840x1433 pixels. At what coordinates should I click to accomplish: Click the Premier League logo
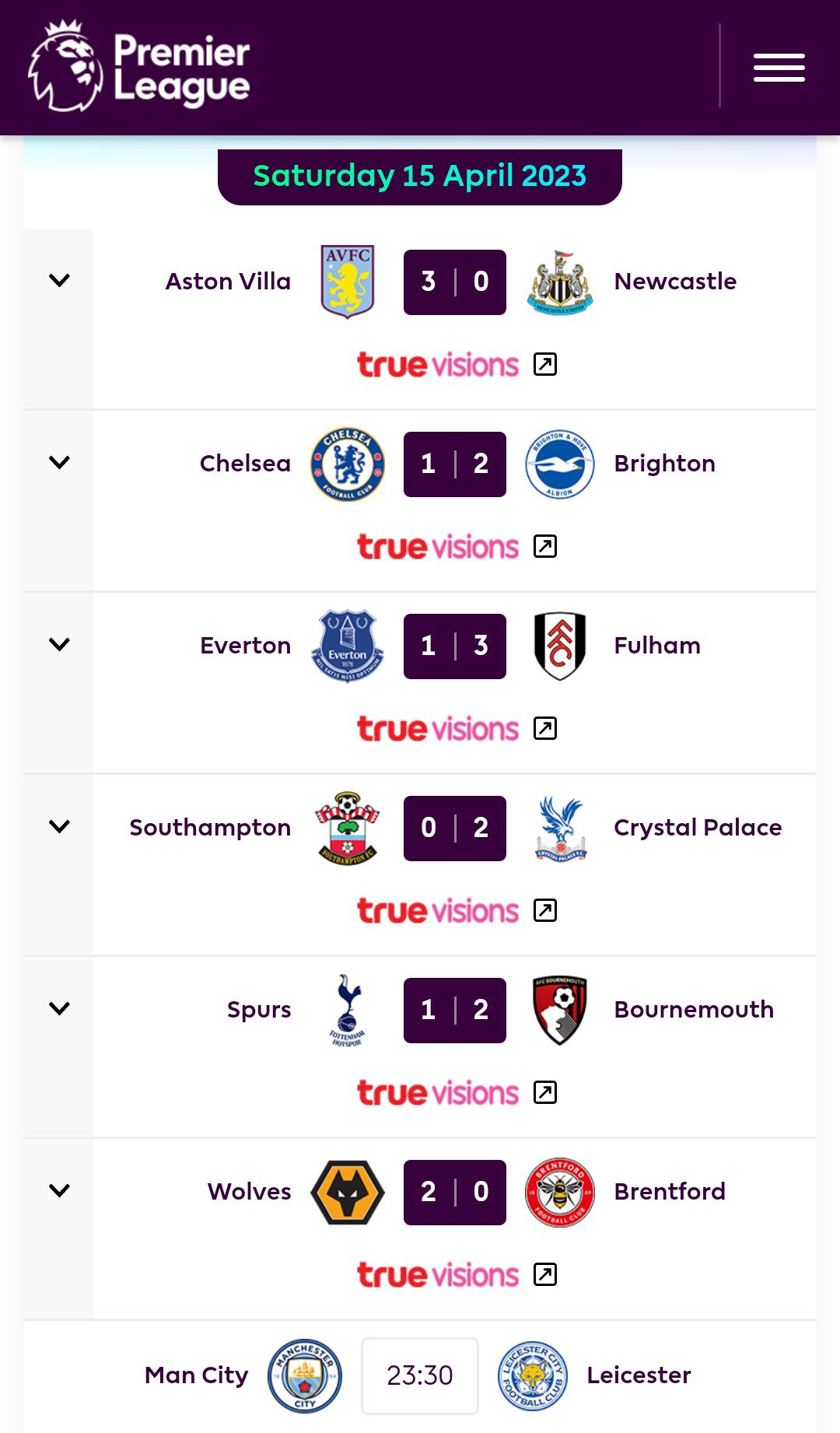pyautogui.click(x=140, y=68)
